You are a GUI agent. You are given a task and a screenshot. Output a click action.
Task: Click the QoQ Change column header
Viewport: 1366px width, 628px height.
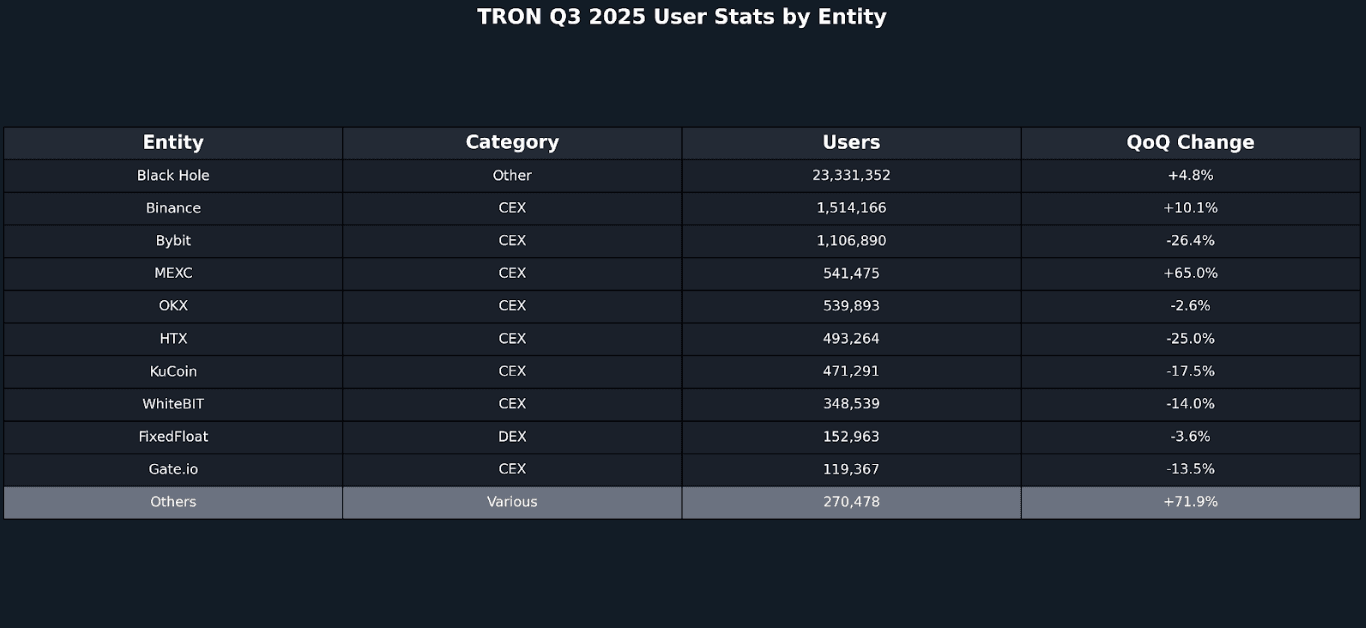click(x=1190, y=143)
